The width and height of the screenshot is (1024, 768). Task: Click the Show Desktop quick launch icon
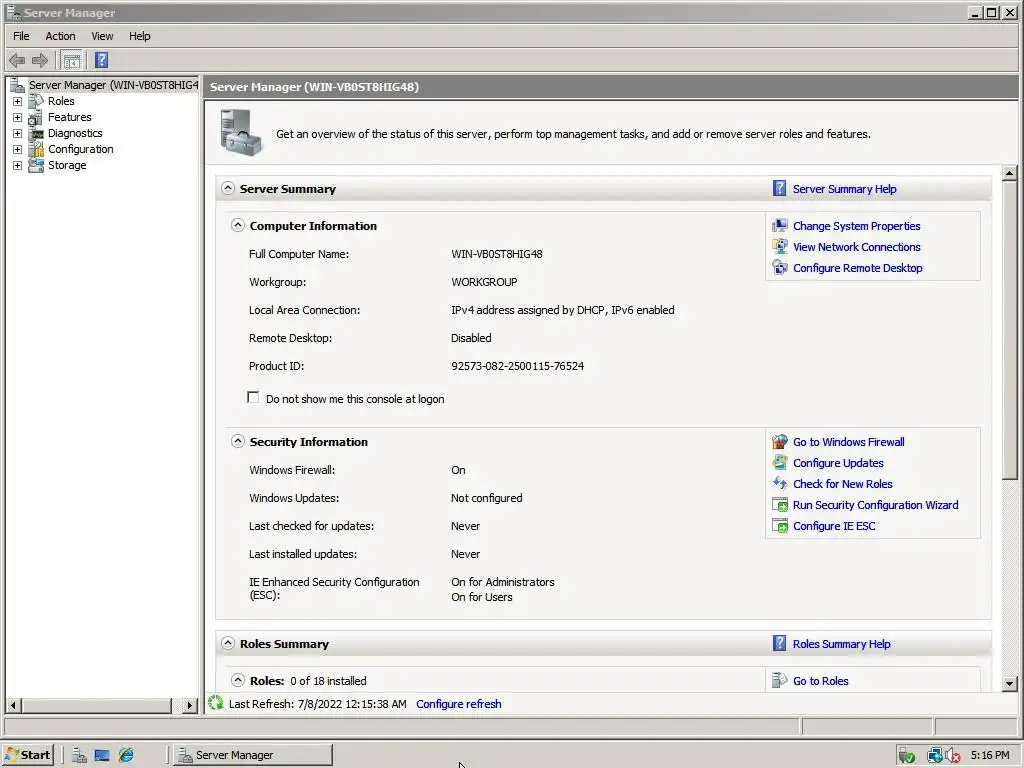(x=102, y=756)
